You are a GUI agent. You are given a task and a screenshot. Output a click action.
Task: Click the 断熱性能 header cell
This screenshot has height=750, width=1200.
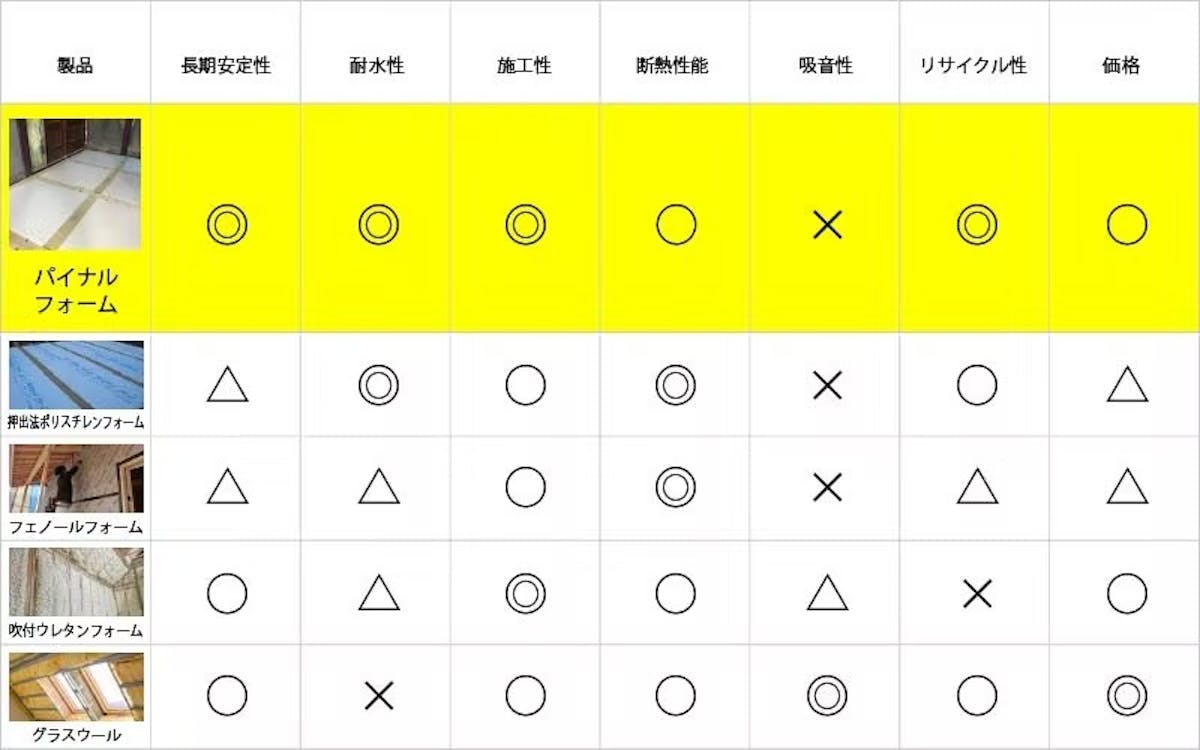(x=675, y=67)
